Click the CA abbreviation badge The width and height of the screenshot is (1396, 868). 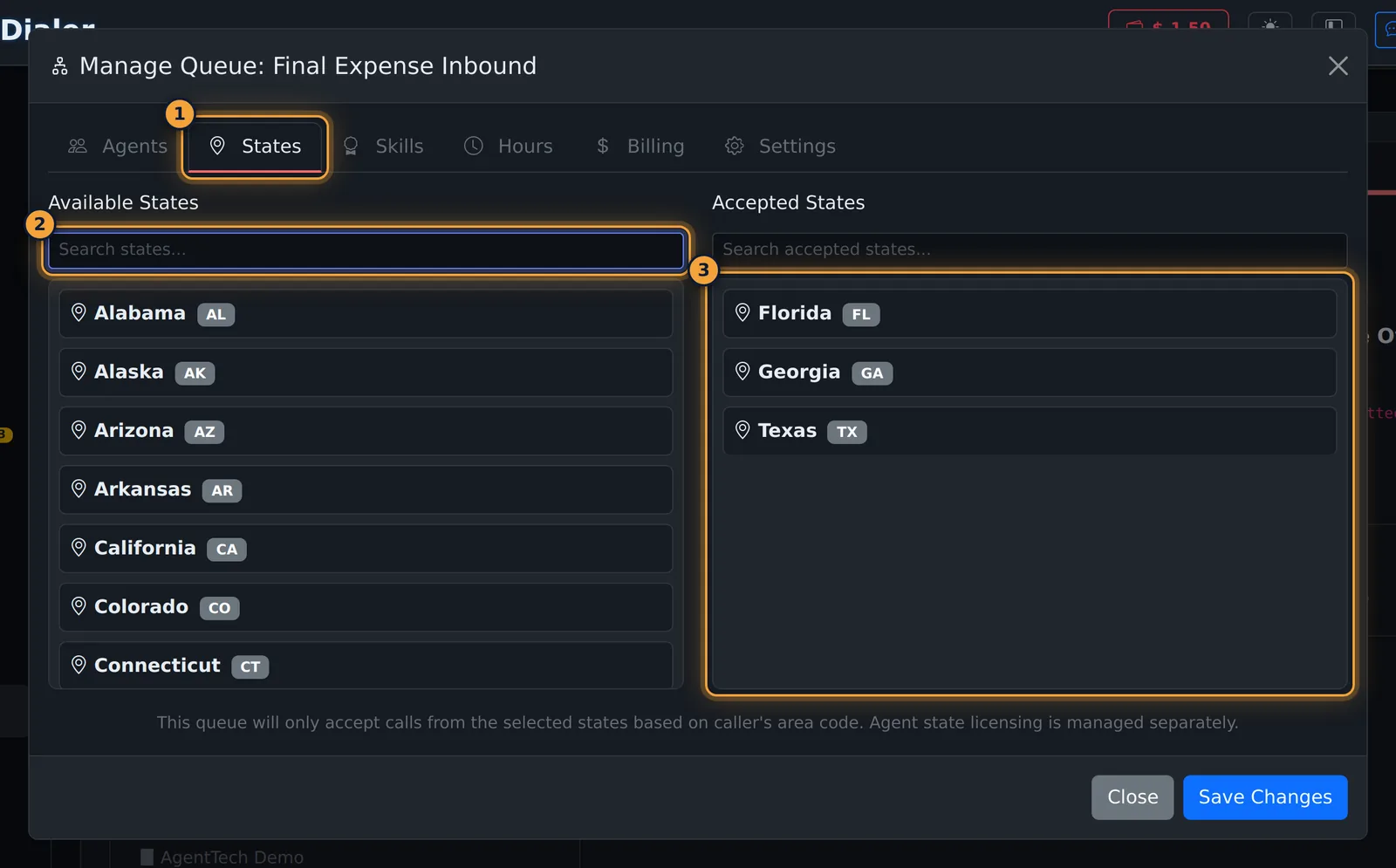coord(227,550)
